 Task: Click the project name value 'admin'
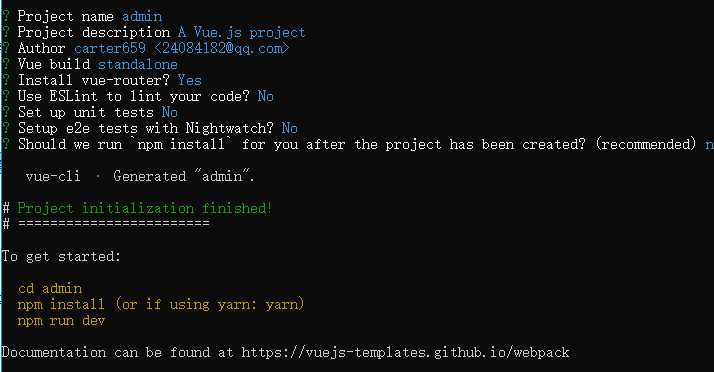(142, 16)
